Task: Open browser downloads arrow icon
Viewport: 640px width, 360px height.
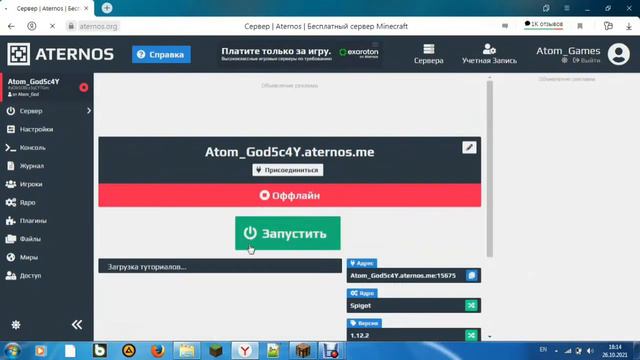Action: 629,26
